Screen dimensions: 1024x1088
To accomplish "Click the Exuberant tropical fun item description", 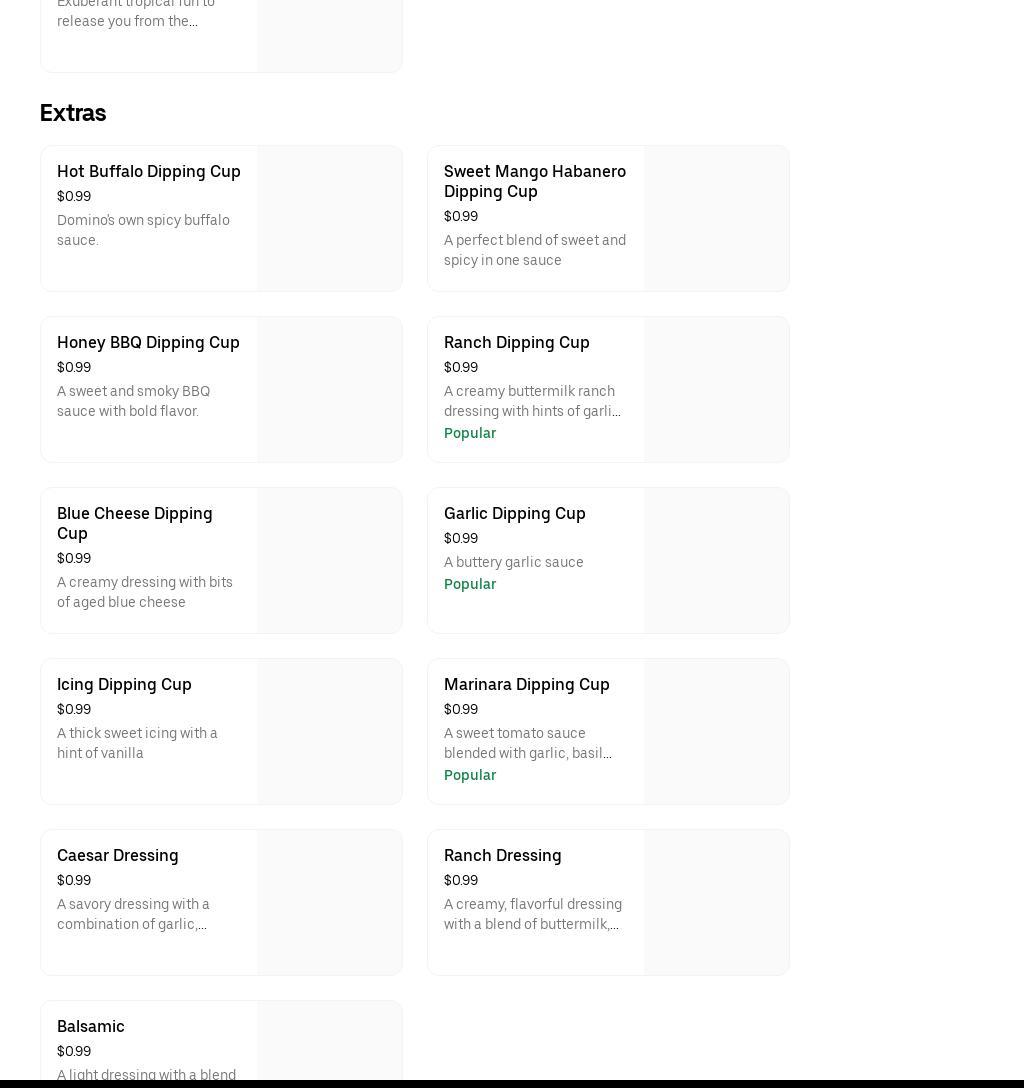I will click(x=135, y=12).
